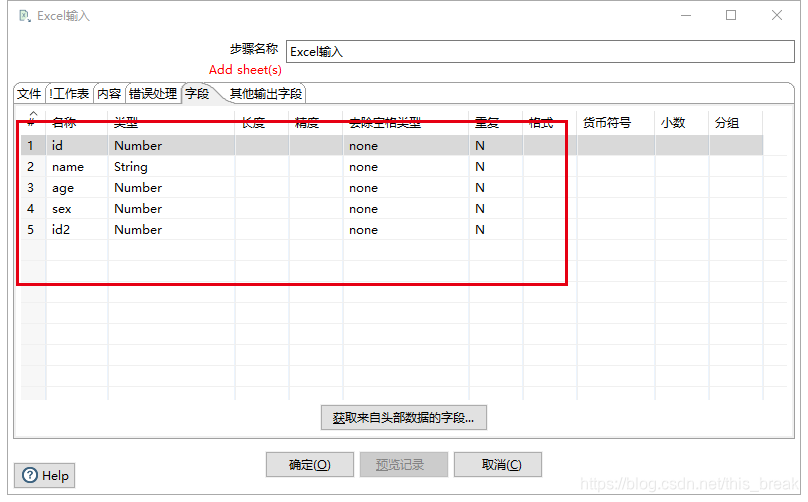Switch to the 文件 tab

click(29, 94)
